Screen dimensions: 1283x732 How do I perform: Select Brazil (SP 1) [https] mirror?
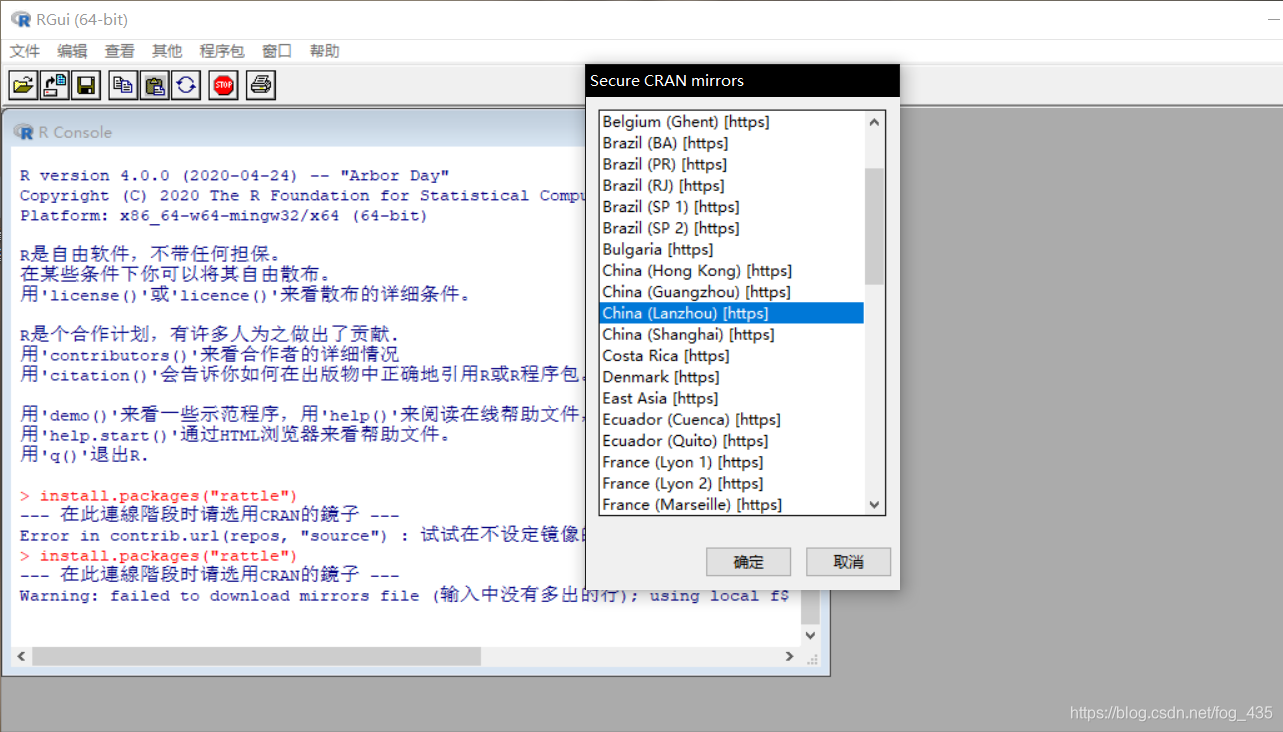(x=731, y=207)
